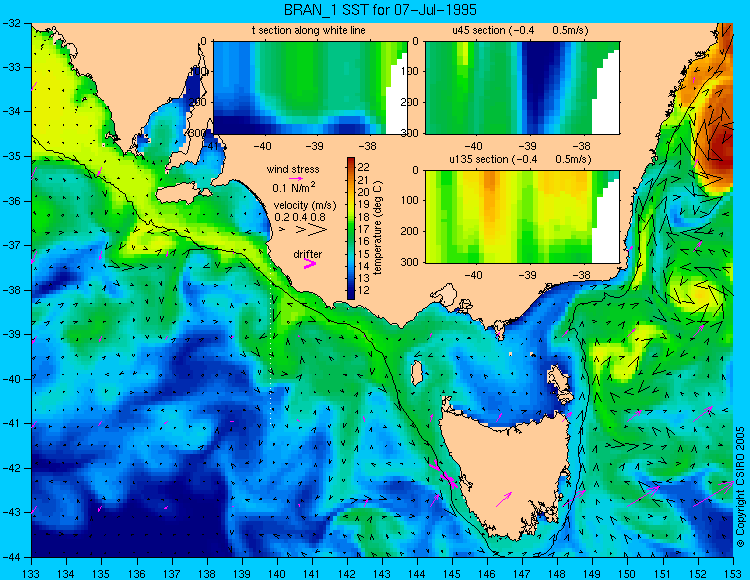Click Flinders Island northeast of Tasmania
The image size is (750, 580).
[560, 380]
